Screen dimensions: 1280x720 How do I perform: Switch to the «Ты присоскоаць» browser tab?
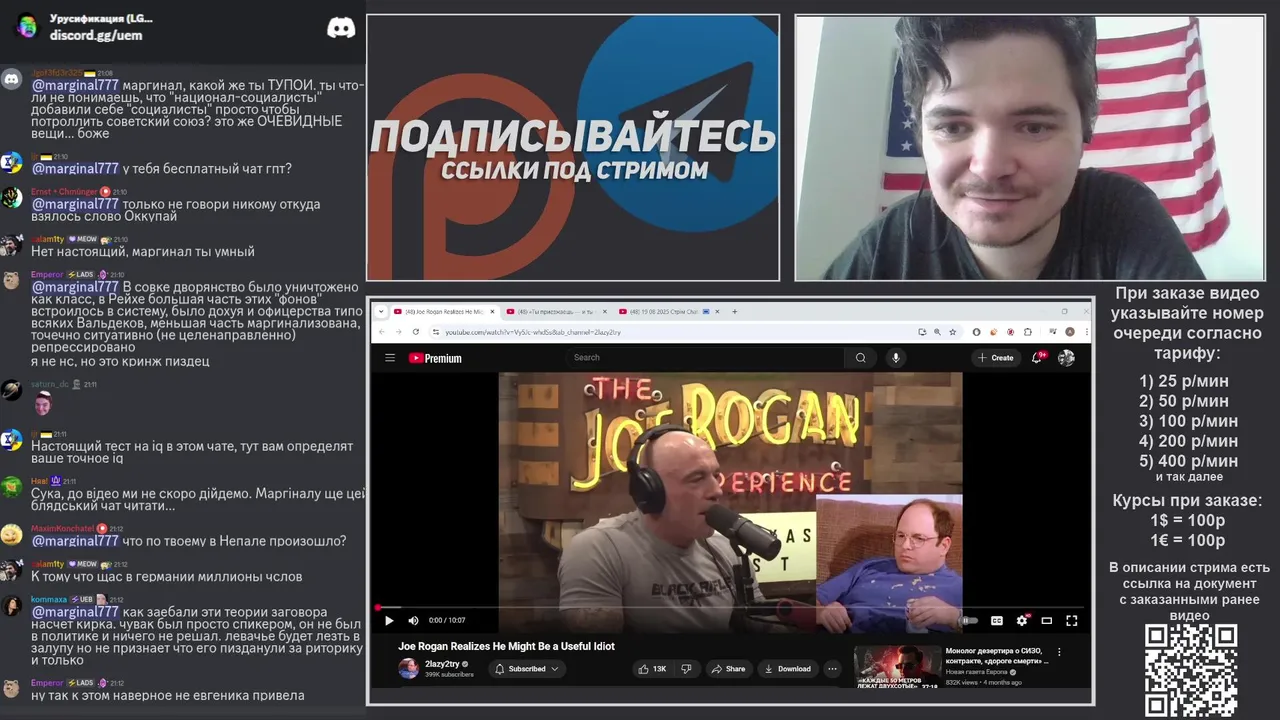pos(557,311)
